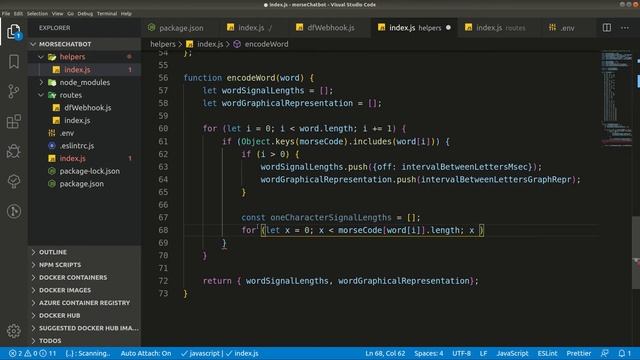Collapse the helpers folder

[x=84, y=57]
